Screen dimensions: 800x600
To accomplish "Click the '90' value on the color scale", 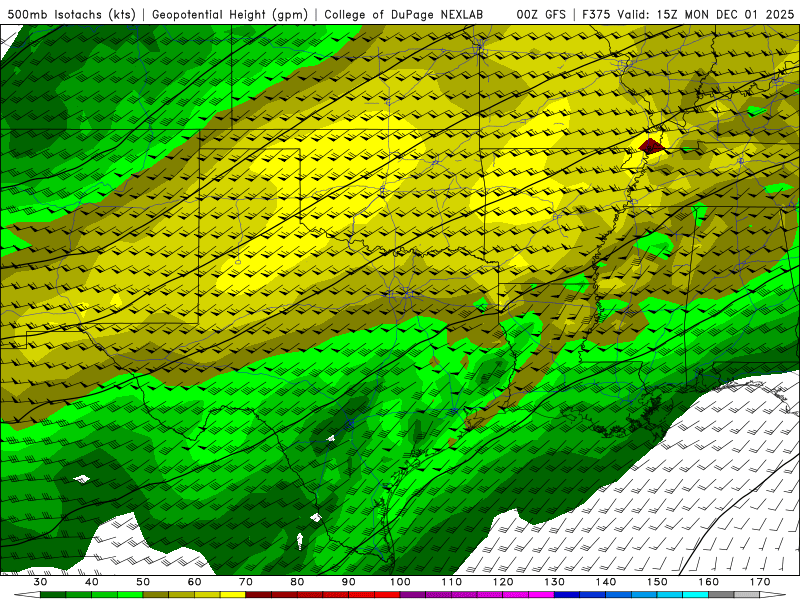I will 348,582.
